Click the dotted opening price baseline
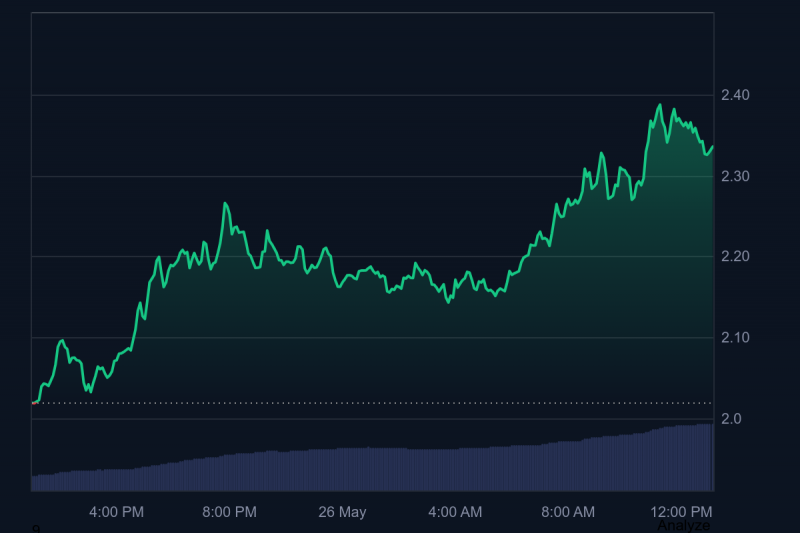Screen dimensions: 800x533 [x=372, y=403]
